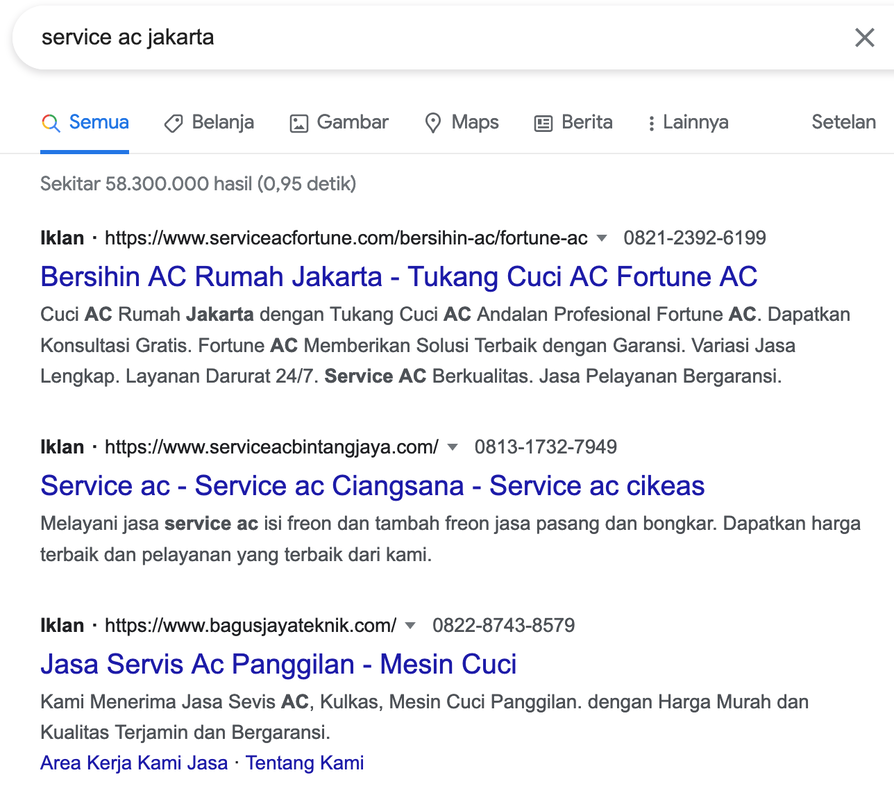Expand dropdown arrow beside serviceacbintangjaya.com URL
Screen dimensions: 894x800
(453, 447)
